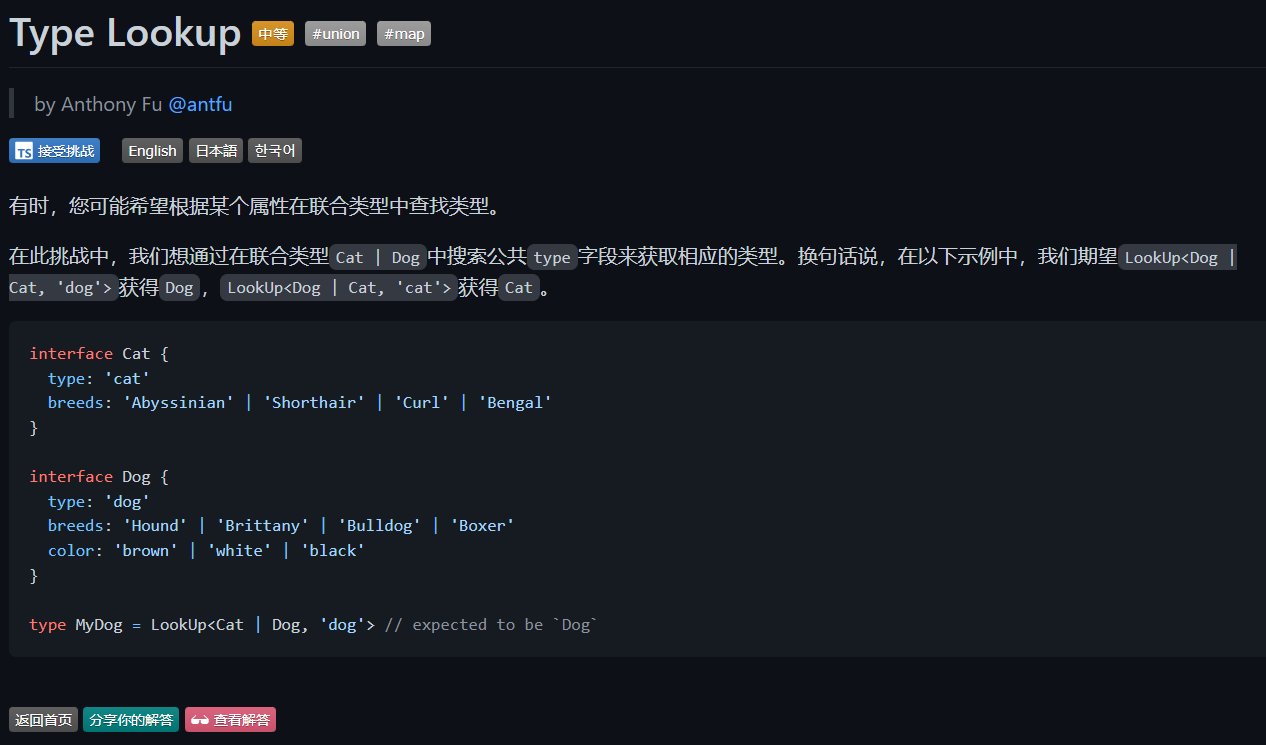The height and width of the screenshot is (745, 1266).
Task: Click 返回首页 to go back home
Action: click(43, 720)
